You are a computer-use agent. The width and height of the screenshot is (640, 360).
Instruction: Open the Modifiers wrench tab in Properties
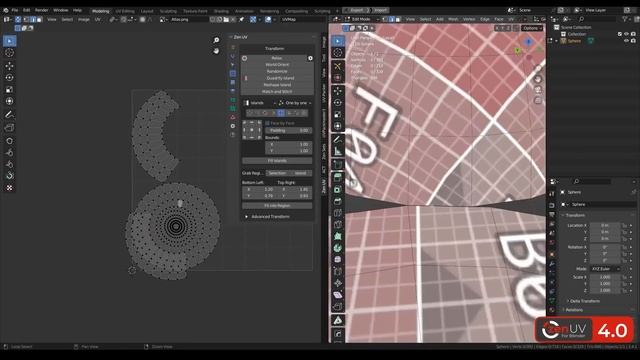[x=552, y=264]
